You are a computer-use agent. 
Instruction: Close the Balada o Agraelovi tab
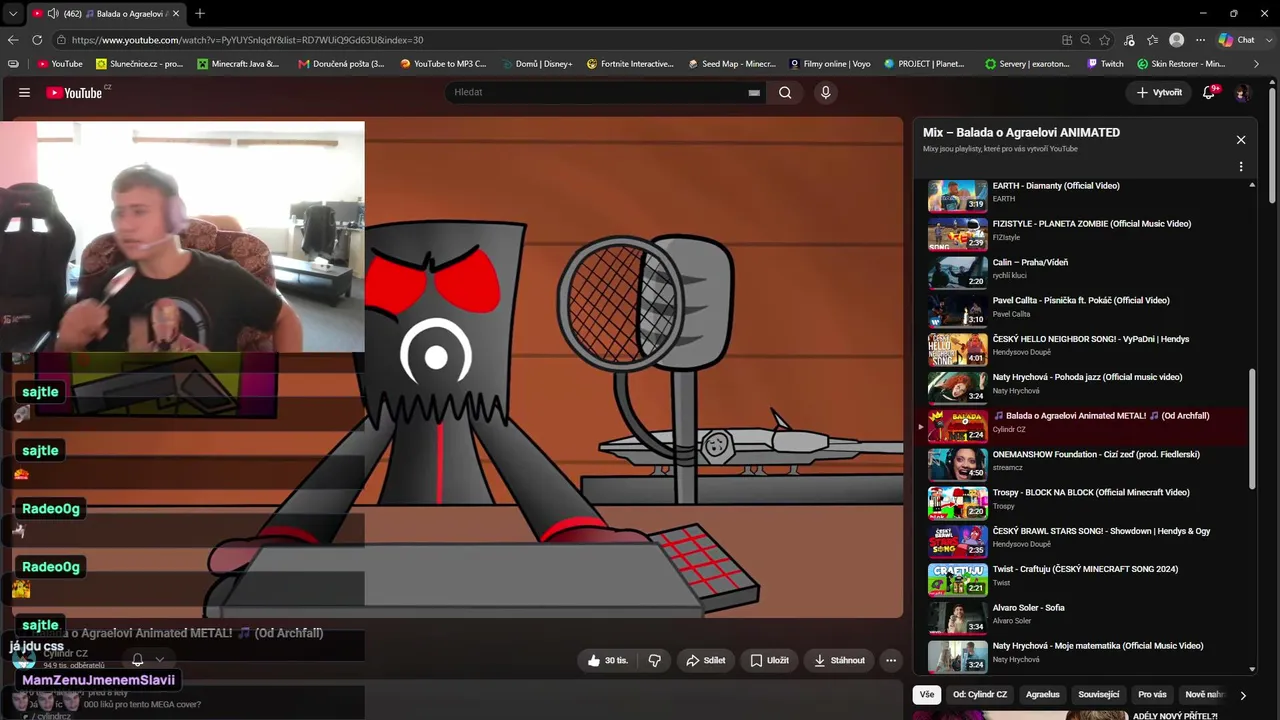pos(176,14)
